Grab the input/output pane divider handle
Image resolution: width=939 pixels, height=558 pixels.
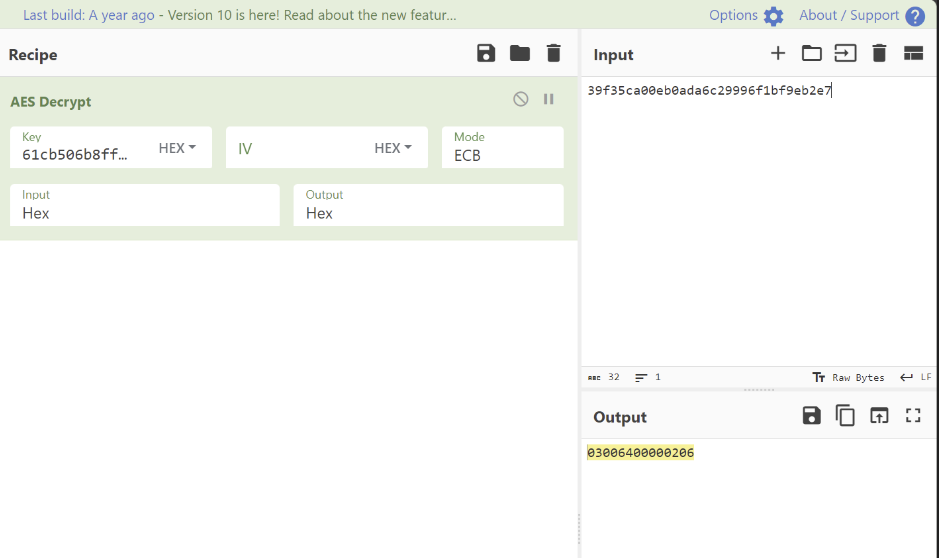[759, 390]
